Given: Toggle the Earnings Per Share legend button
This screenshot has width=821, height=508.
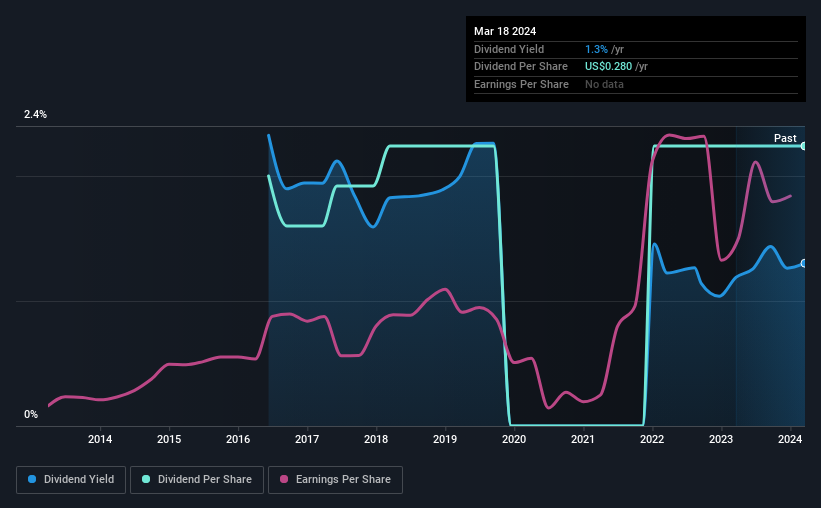Looking at the screenshot, I should click(x=335, y=480).
